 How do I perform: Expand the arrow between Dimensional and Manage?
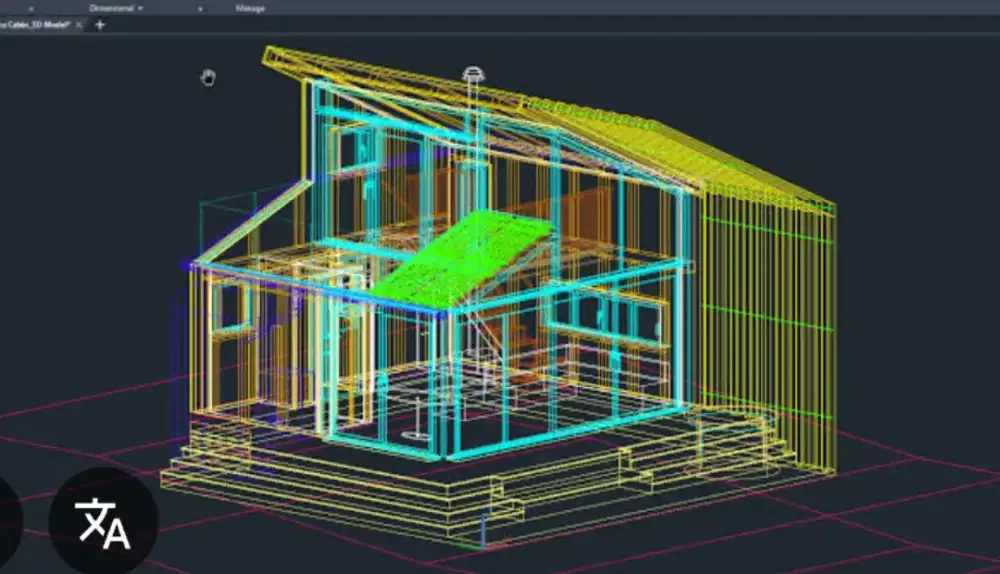(x=200, y=8)
